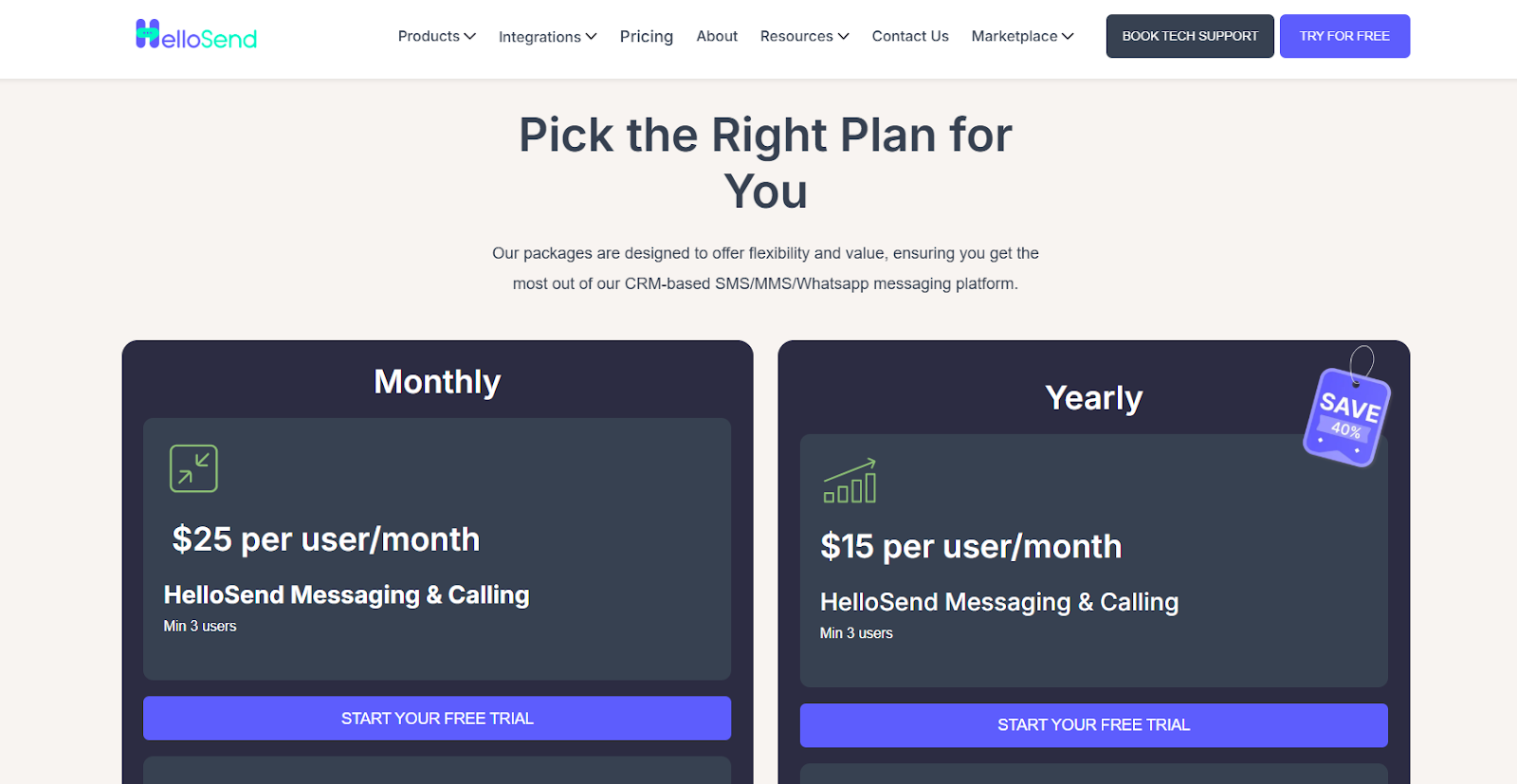
Task: Start your free trial on the Yearly plan
Action: (x=1093, y=724)
